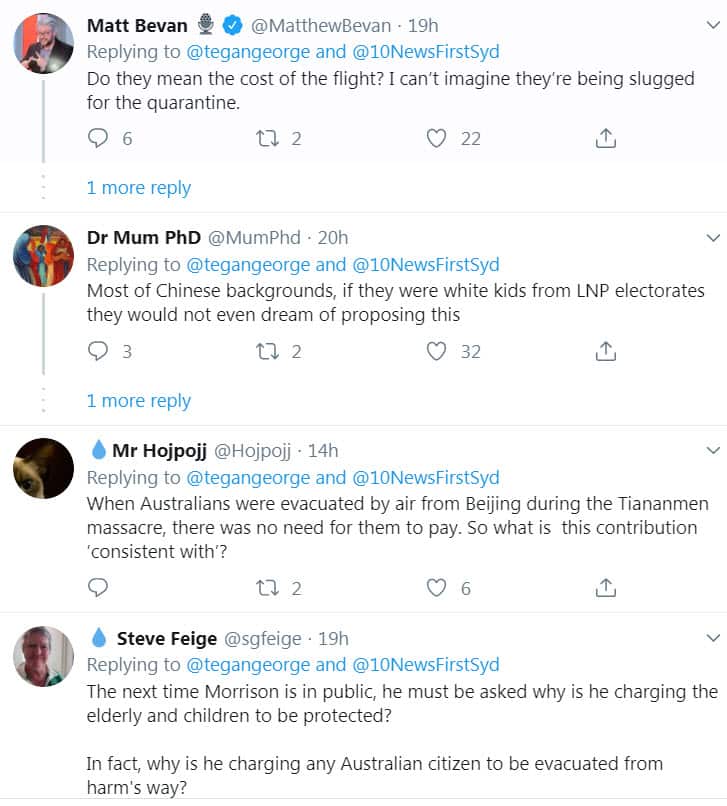View Dr Mum PhD's profile picture
Viewport: 727px width, 806px height.
point(43,256)
